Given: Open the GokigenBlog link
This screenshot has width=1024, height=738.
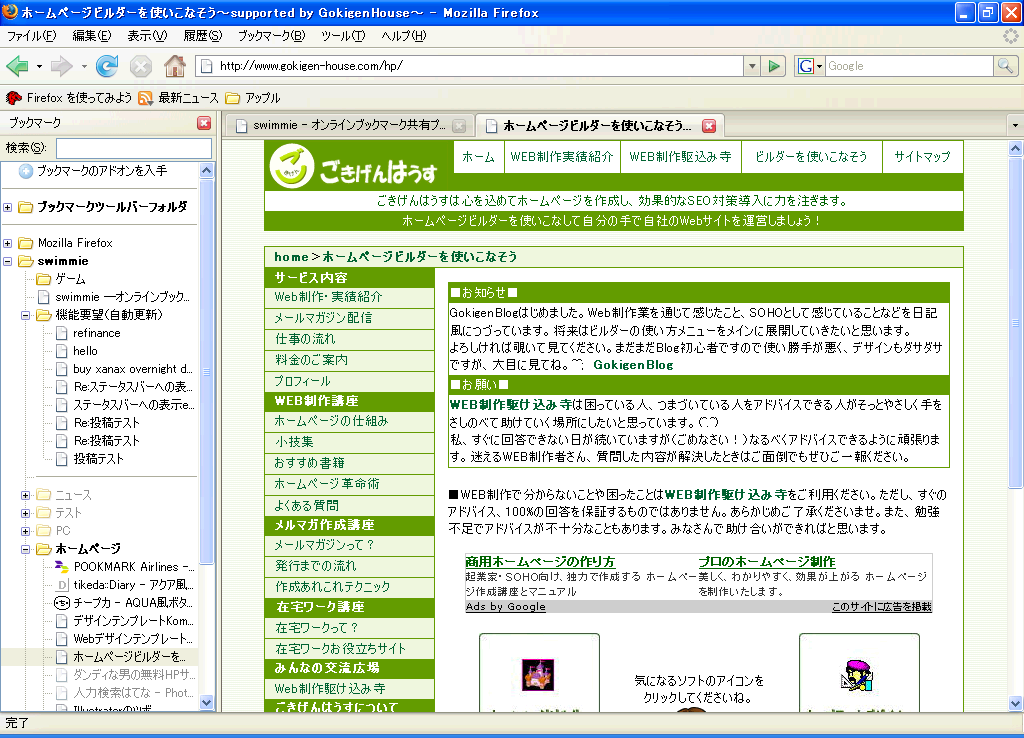Looking at the screenshot, I should pyautogui.click(x=633, y=365).
